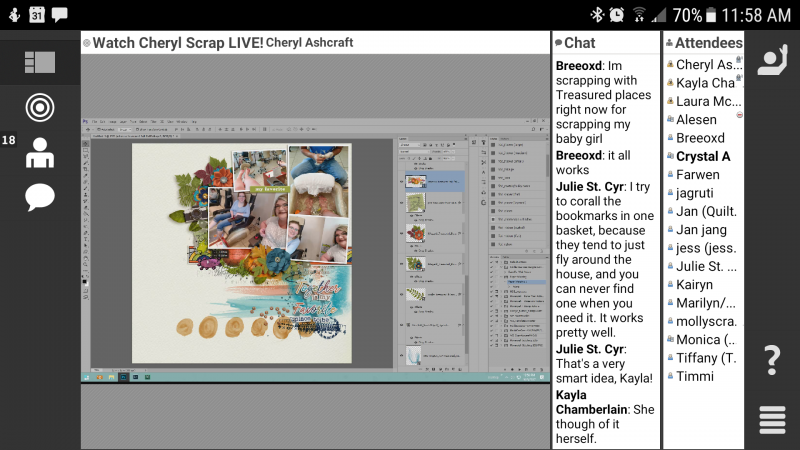Toggle visibility of the orange flower layer

coord(402,234)
